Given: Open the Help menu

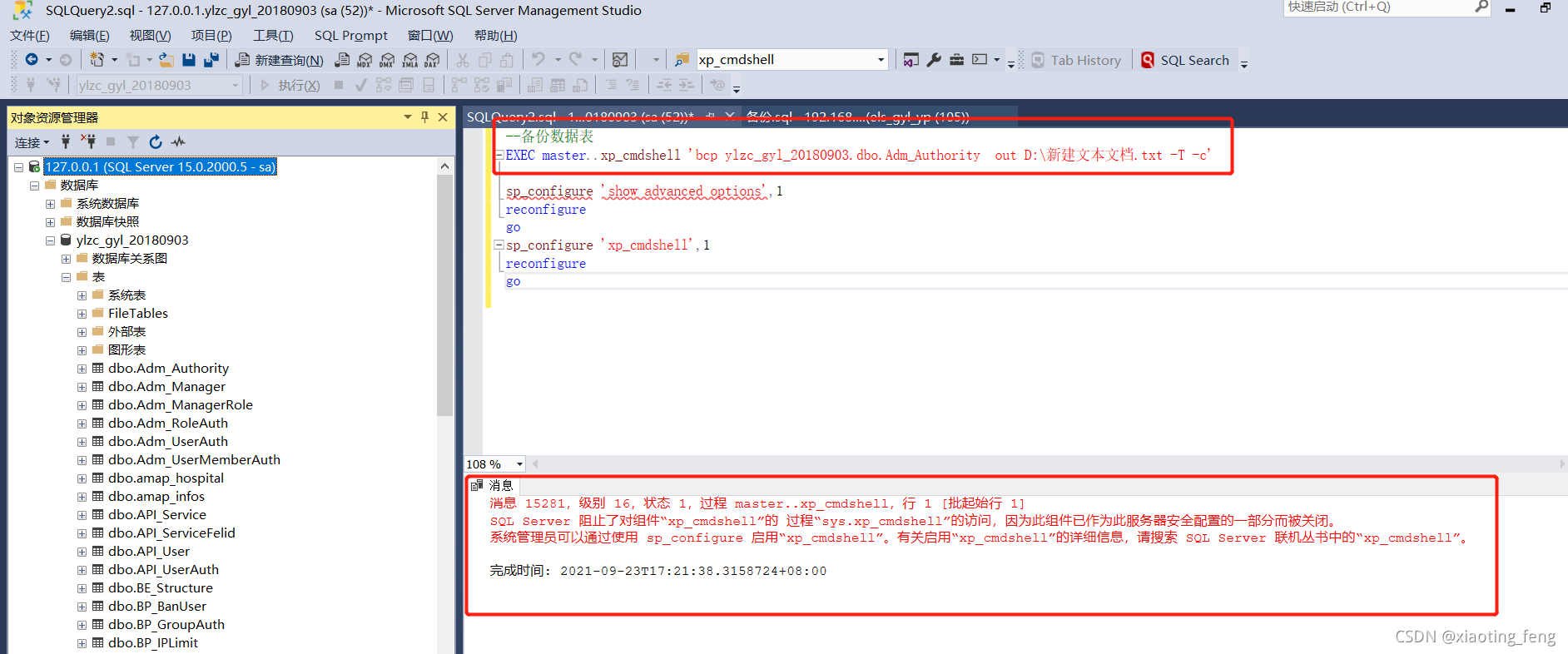Looking at the screenshot, I should [495, 35].
